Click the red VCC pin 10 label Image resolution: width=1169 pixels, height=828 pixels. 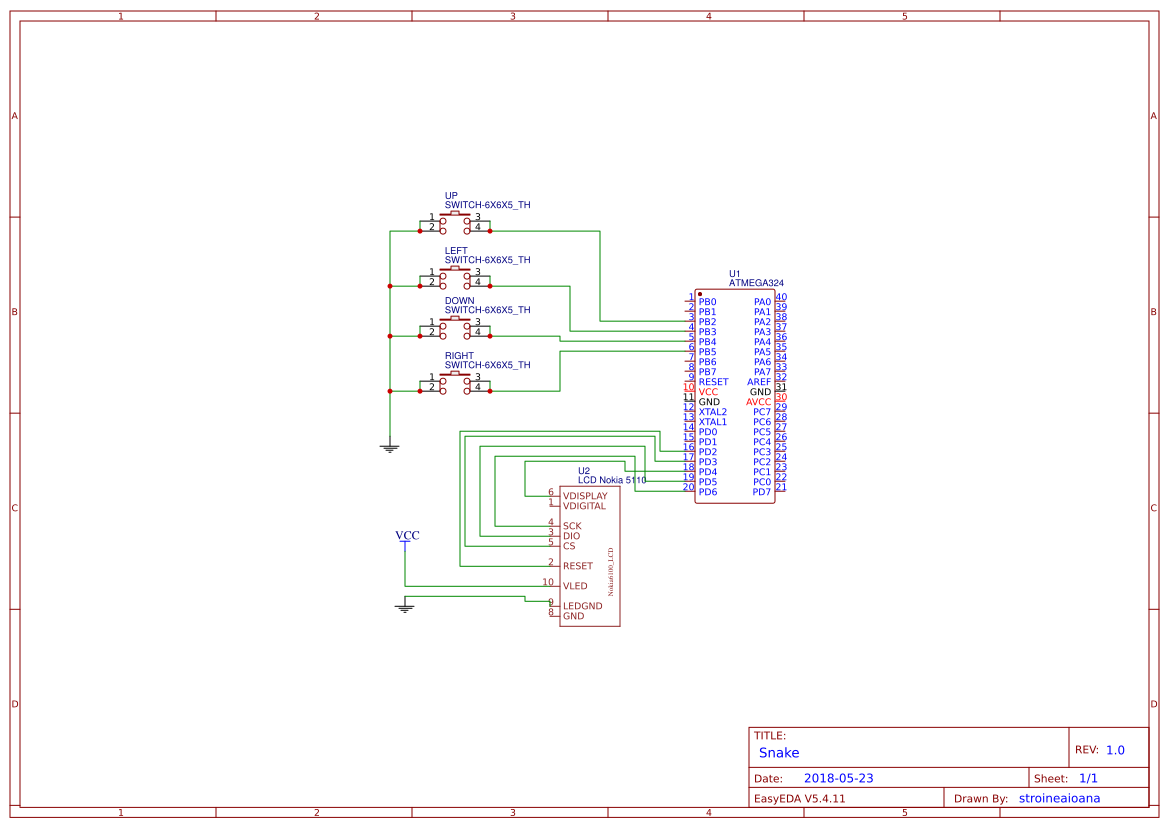pos(708,392)
